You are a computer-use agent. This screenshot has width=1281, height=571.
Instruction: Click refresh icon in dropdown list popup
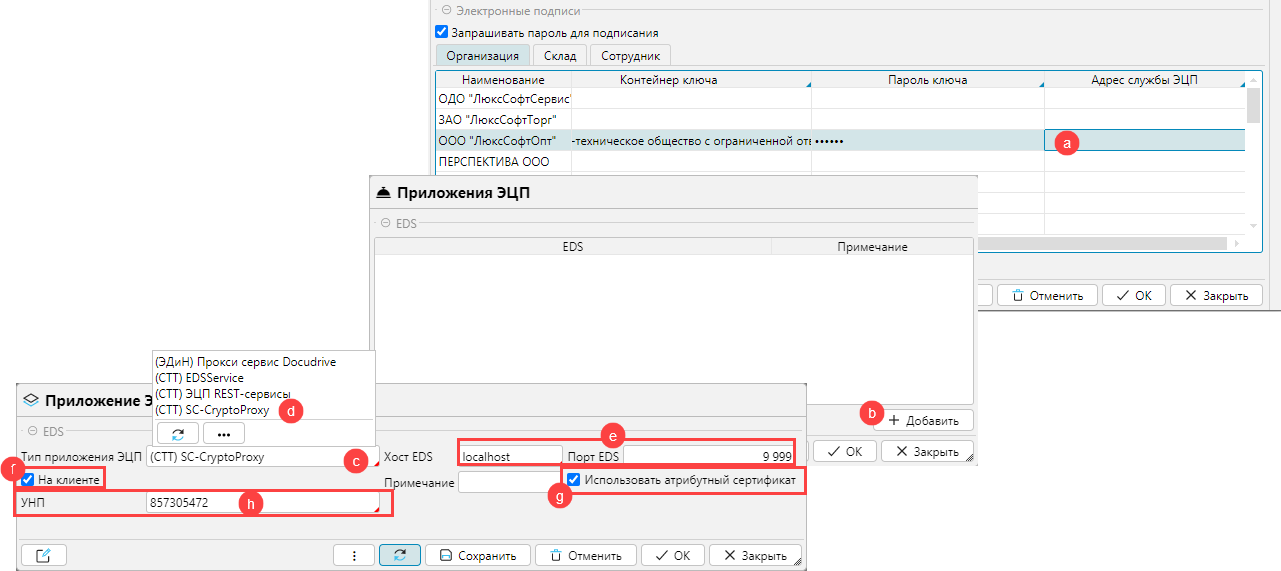click(x=177, y=433)
